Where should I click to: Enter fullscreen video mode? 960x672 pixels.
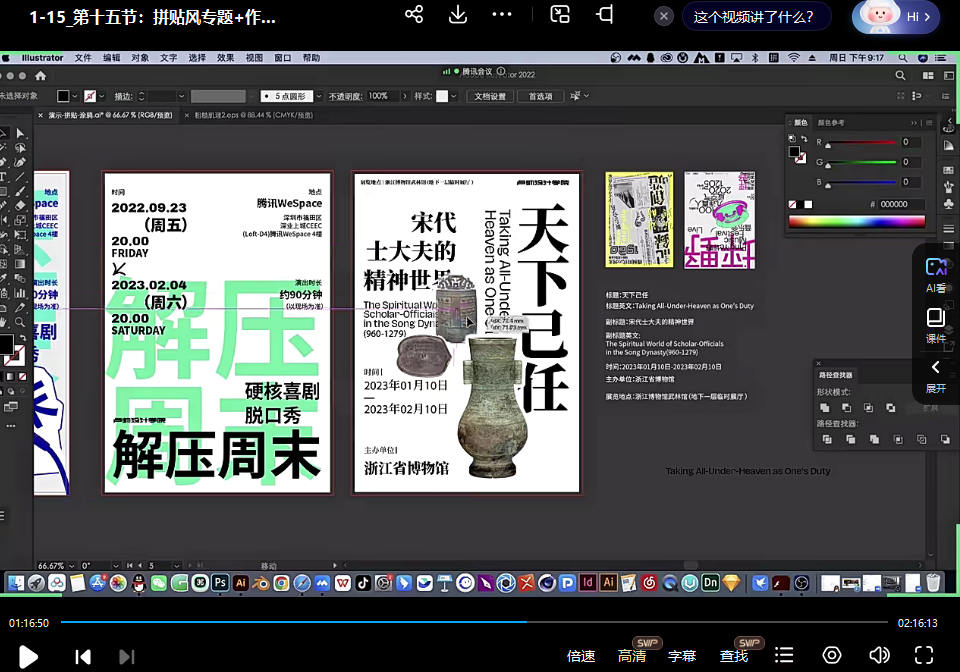[924, 655]
